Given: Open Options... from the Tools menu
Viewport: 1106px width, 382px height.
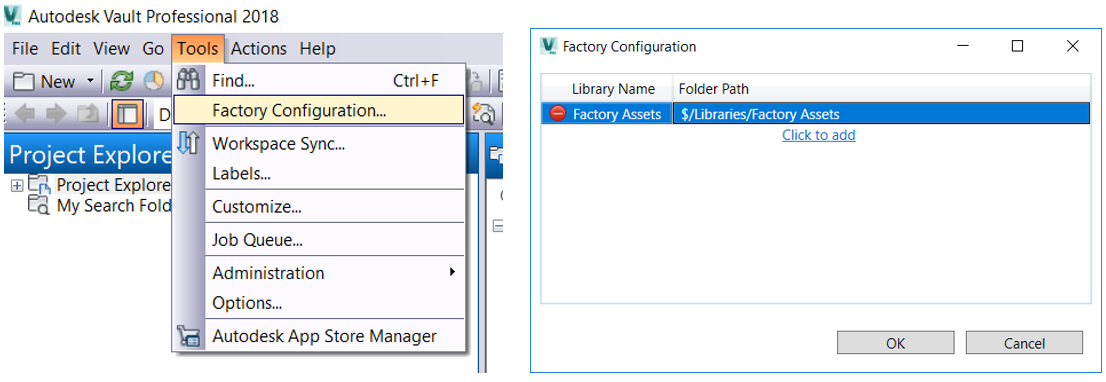Looking at the screenshot, I should click(319, 303).
